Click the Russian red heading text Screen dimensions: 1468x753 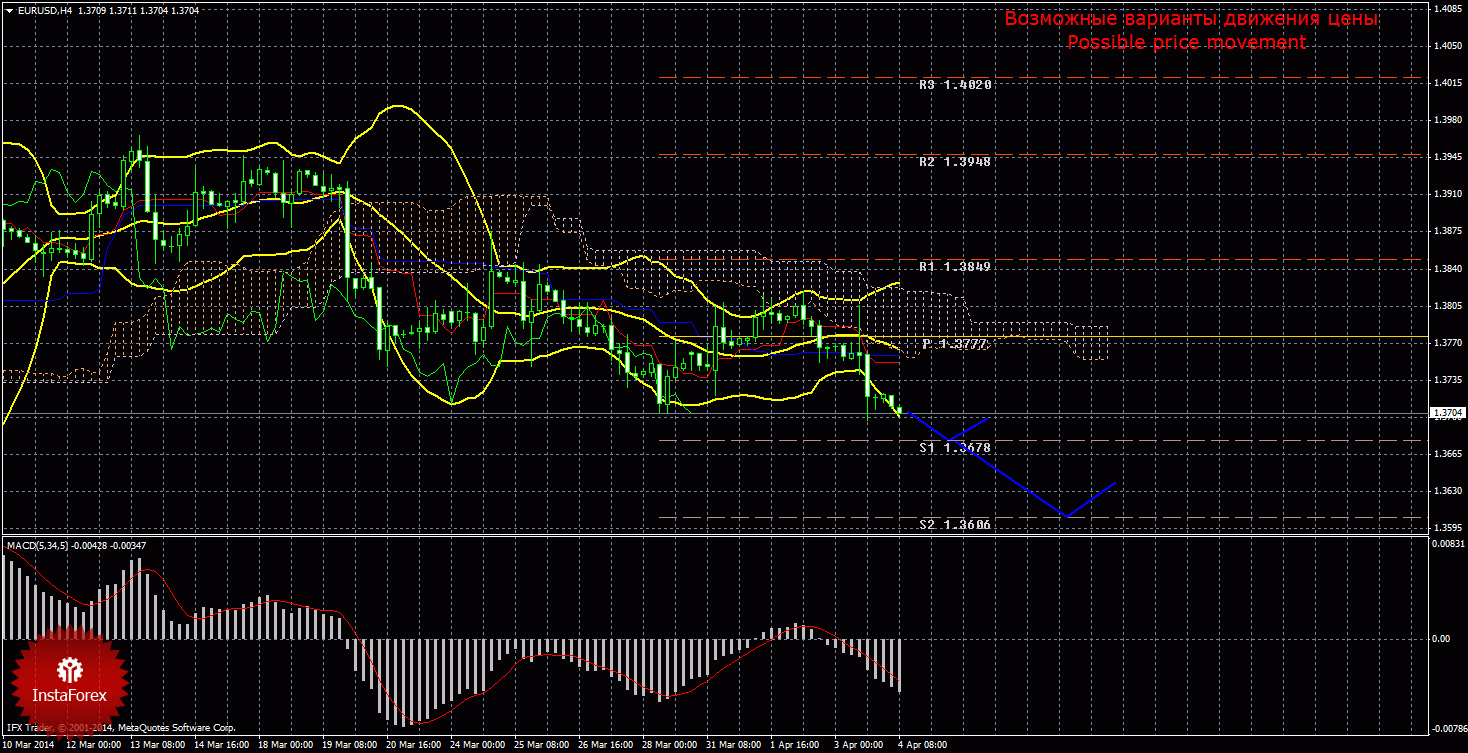click(1191, 19)
